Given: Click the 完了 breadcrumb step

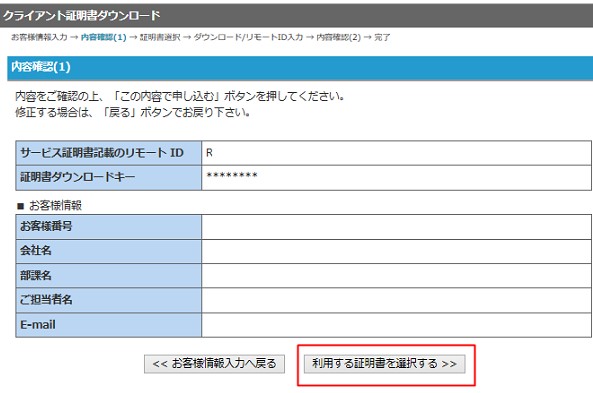Looking at the screenshot, I should [x=382, y=37].
